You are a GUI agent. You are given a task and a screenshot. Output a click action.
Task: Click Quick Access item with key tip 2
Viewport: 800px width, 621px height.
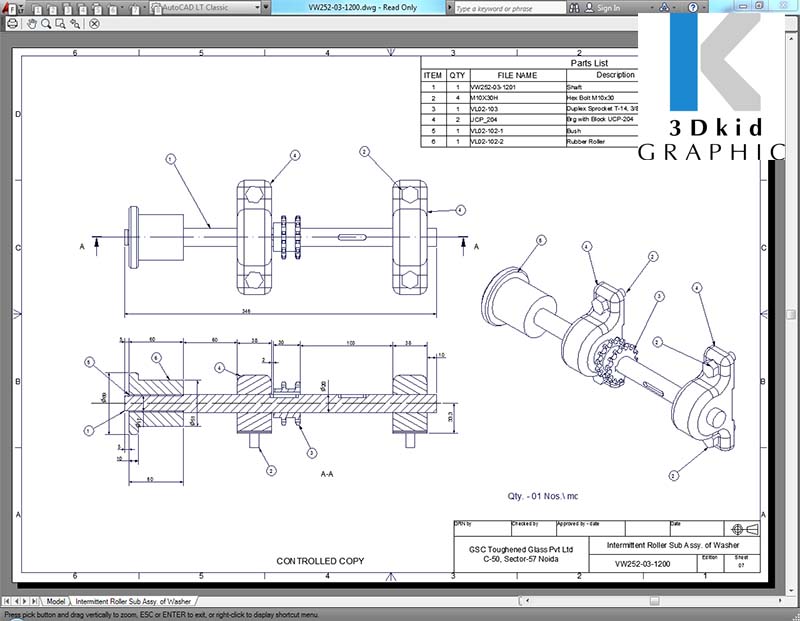52,9
